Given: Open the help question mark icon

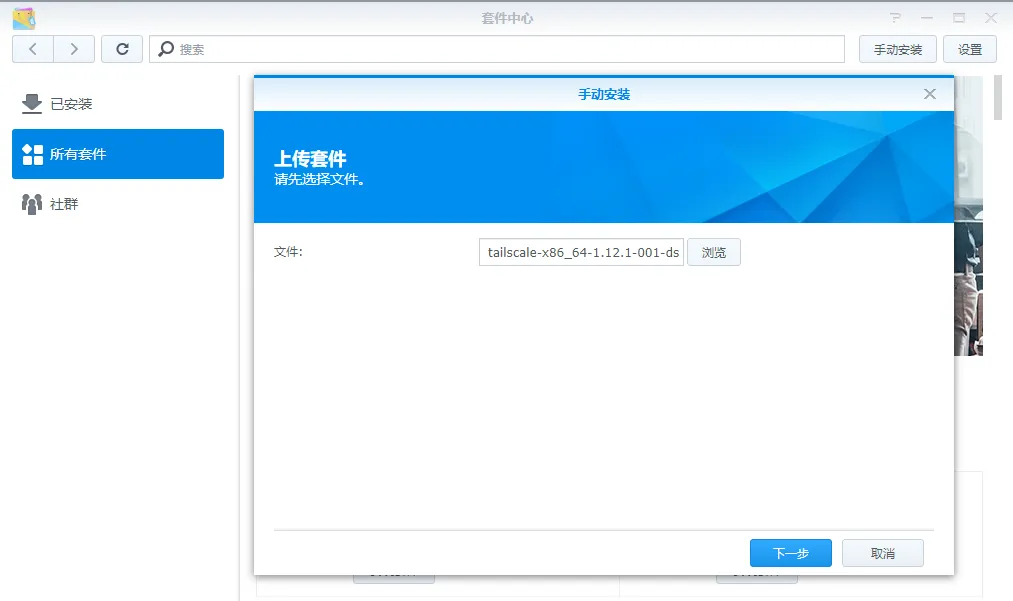Looking at the screenshot, I should coord(895,18).
